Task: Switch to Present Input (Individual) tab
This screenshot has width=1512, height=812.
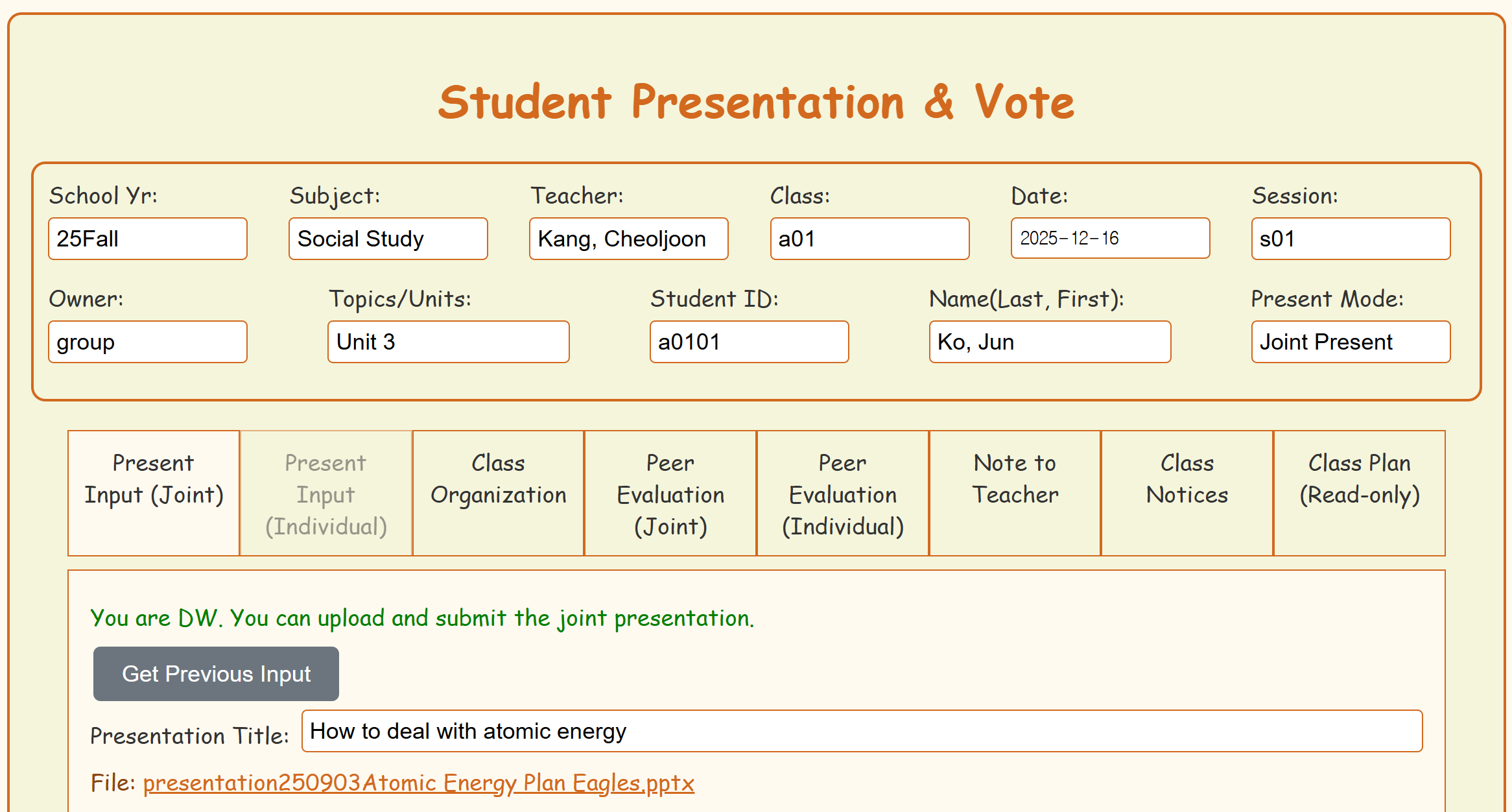Action: [326, 493]
